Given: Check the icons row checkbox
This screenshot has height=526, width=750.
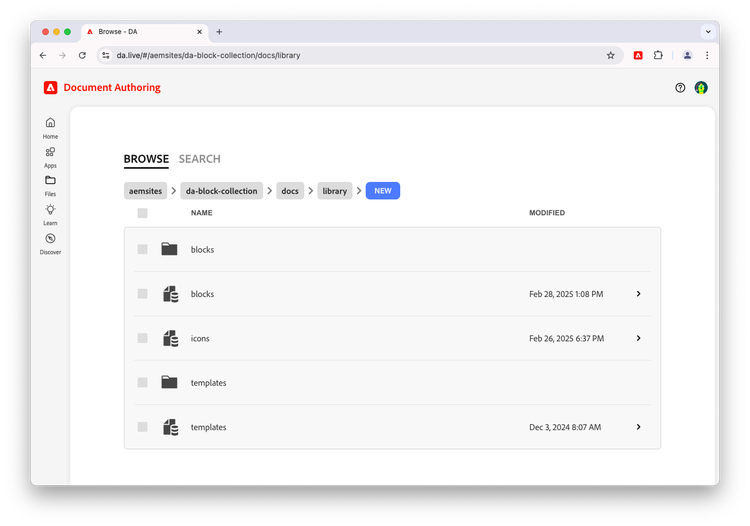Looking at the screenshot, I should click(143, 338).
